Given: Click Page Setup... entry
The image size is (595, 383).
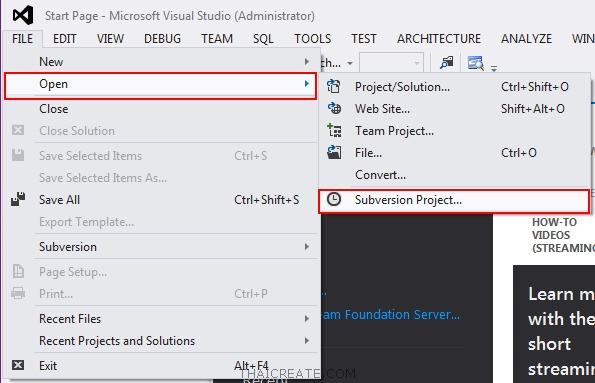Looking at the screenshot, I should click(160, 272).
